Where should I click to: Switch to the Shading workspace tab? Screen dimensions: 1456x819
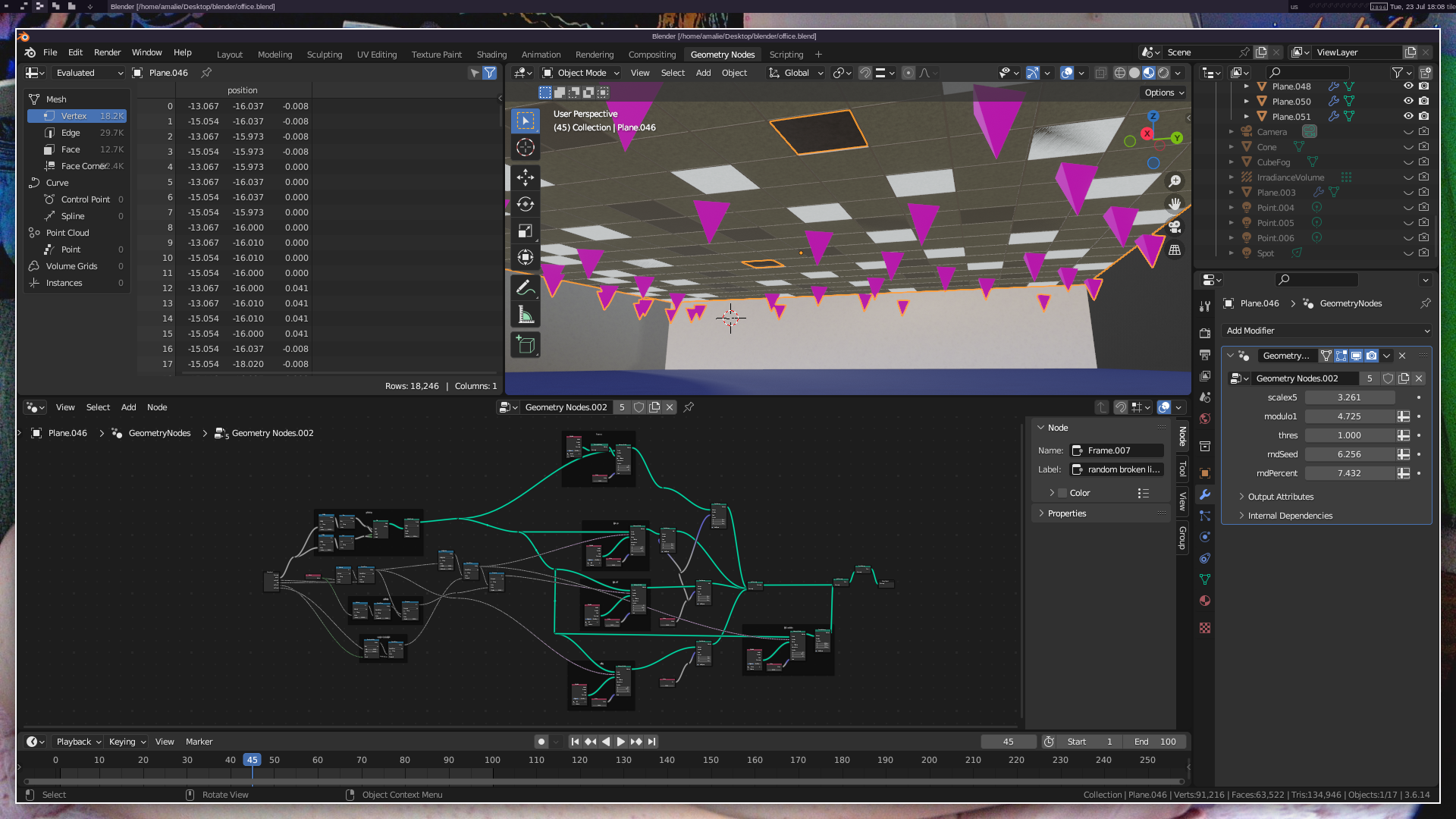click(x=491, y=55)
